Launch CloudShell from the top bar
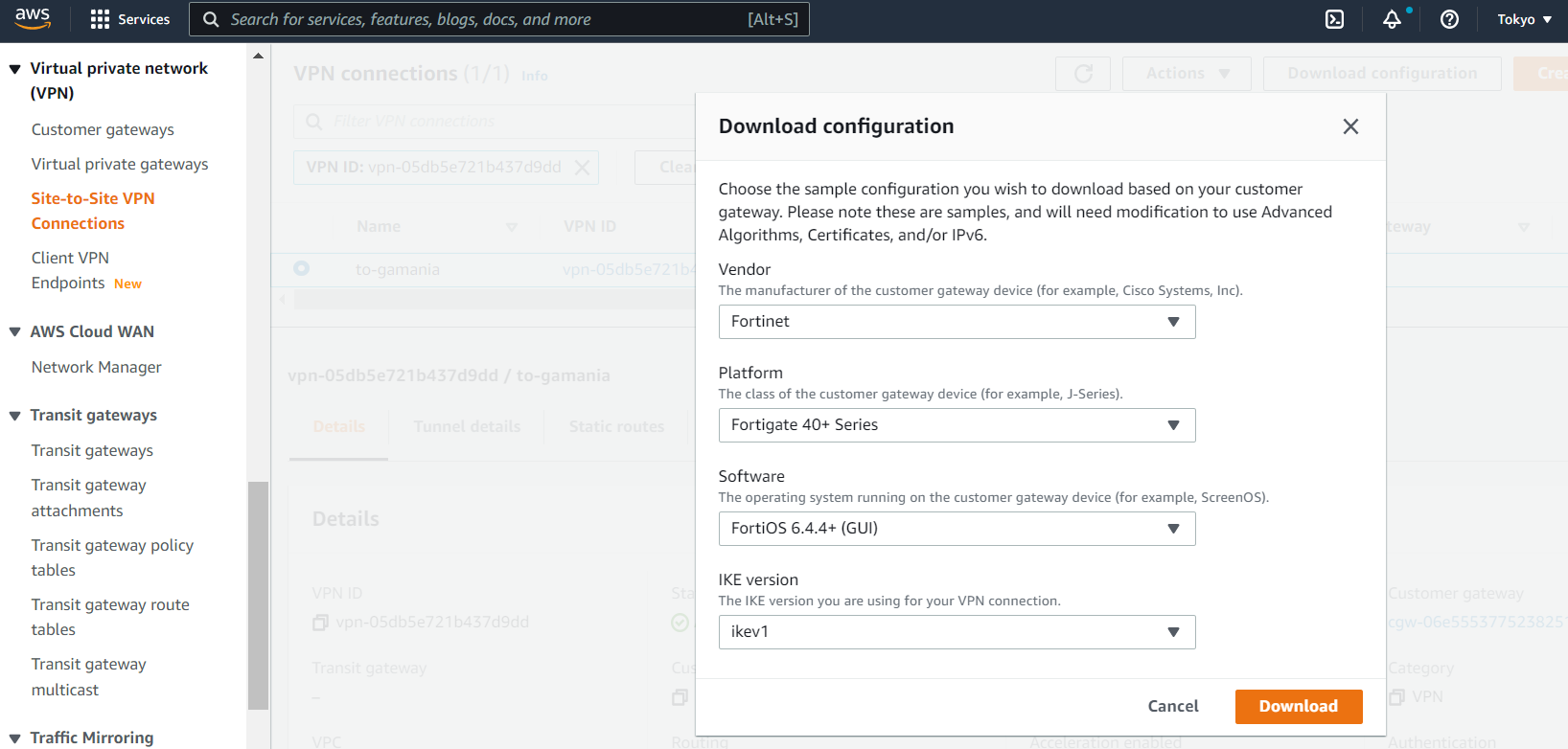The height and width of the screenshot is (749, 1568). point(1334,19)
